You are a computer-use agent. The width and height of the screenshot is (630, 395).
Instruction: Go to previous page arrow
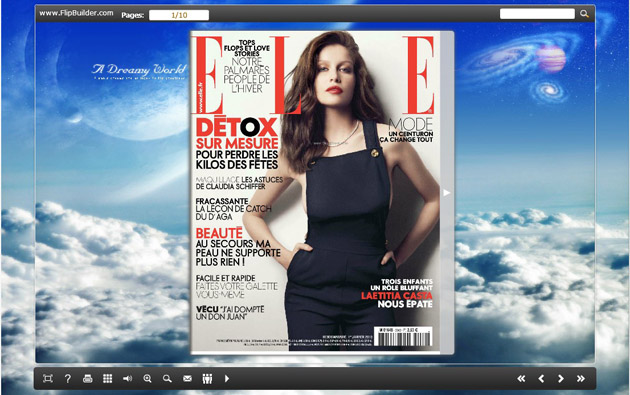point(541,379)
